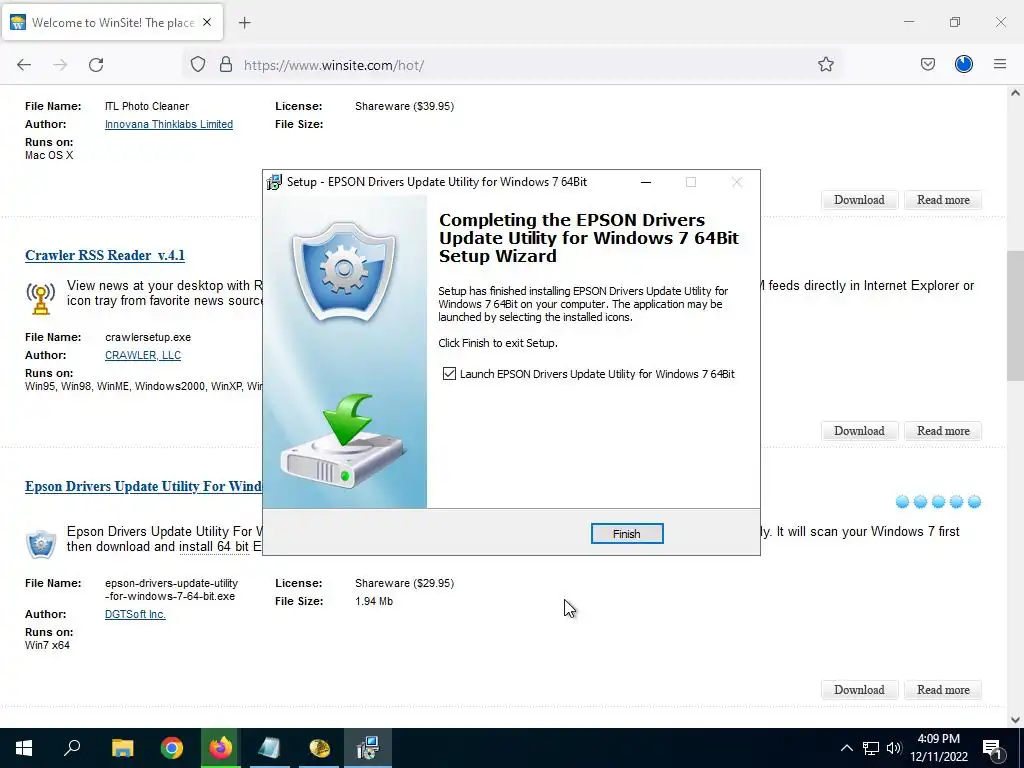Open CRAWLER, LLC author link
1024x768 pixels.
click(x=143, y=355)
